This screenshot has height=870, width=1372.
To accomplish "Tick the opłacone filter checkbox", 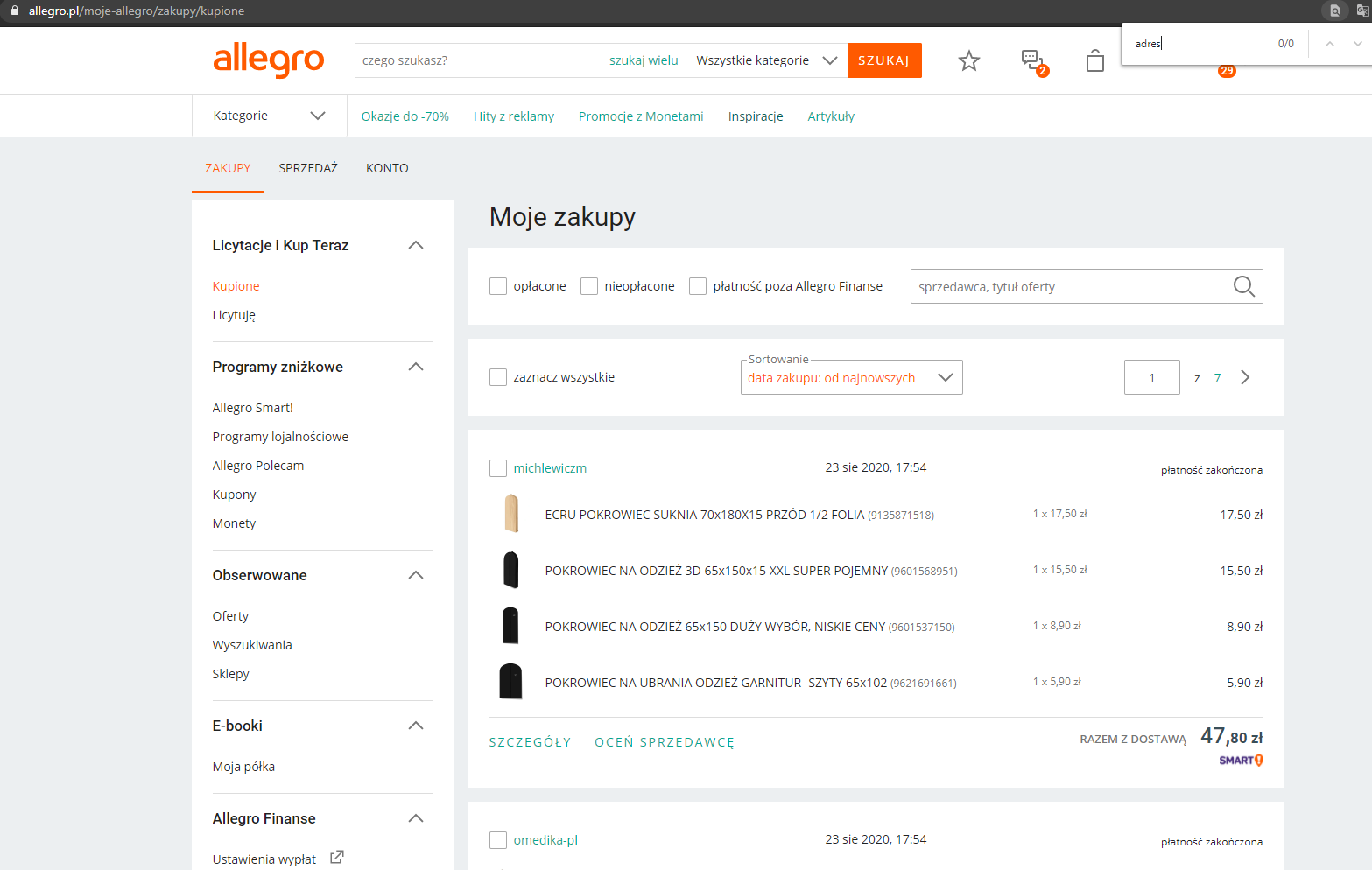I will [498, 286].
